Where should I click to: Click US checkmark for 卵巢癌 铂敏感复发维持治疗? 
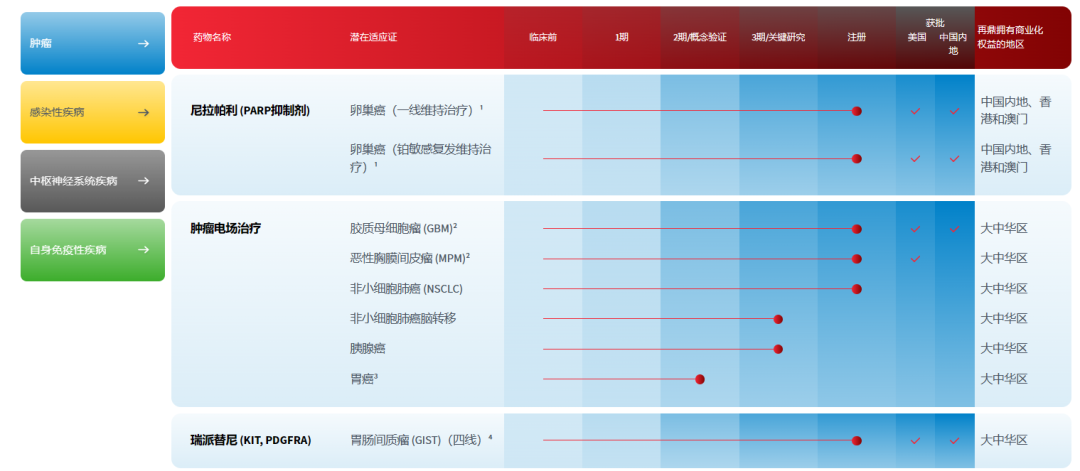[x=915, y=159]
